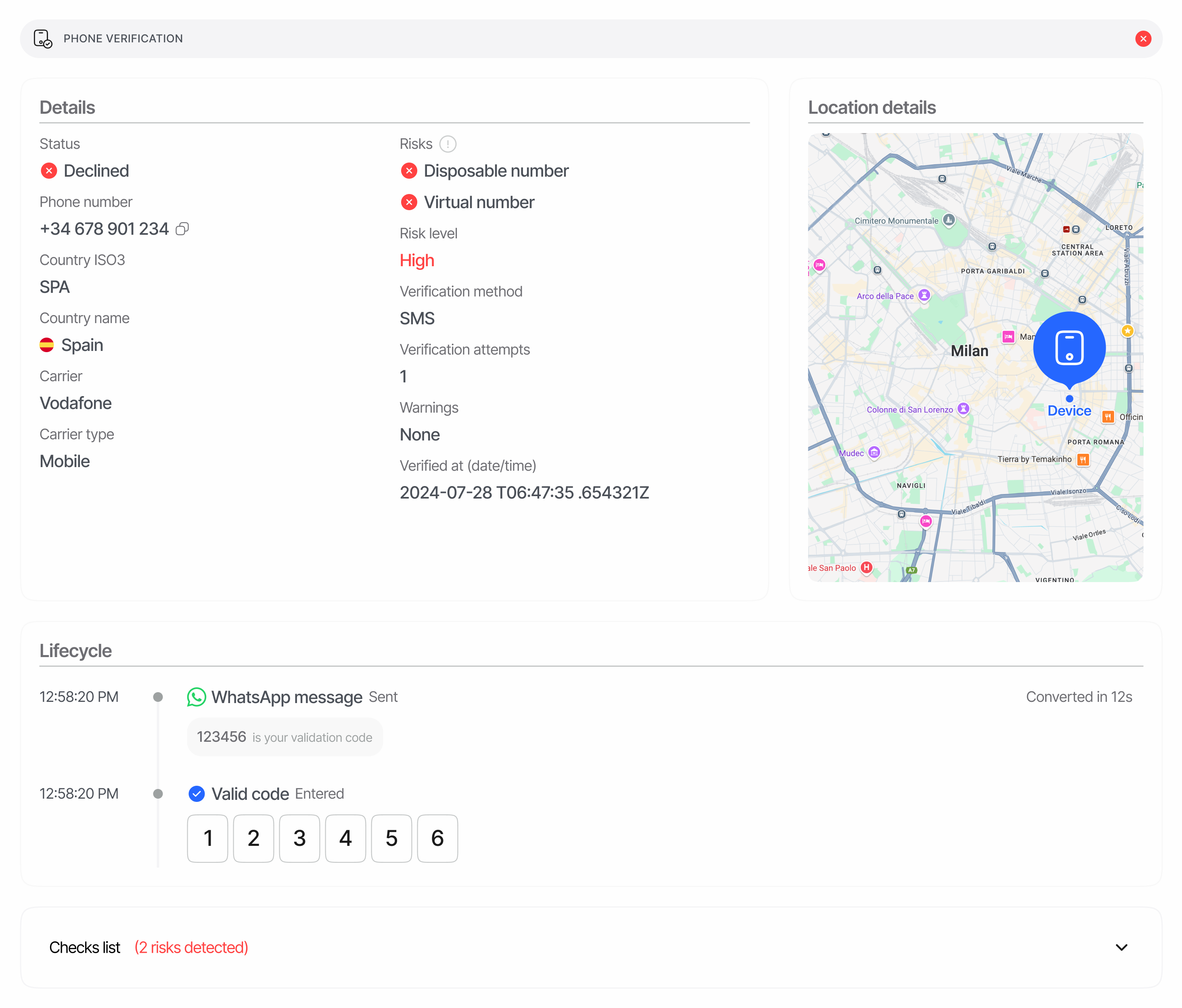Image resolution: width=1182 pixels, height=1008 pixels.
Task: Open the Checks list section
Action: (85, 947)
